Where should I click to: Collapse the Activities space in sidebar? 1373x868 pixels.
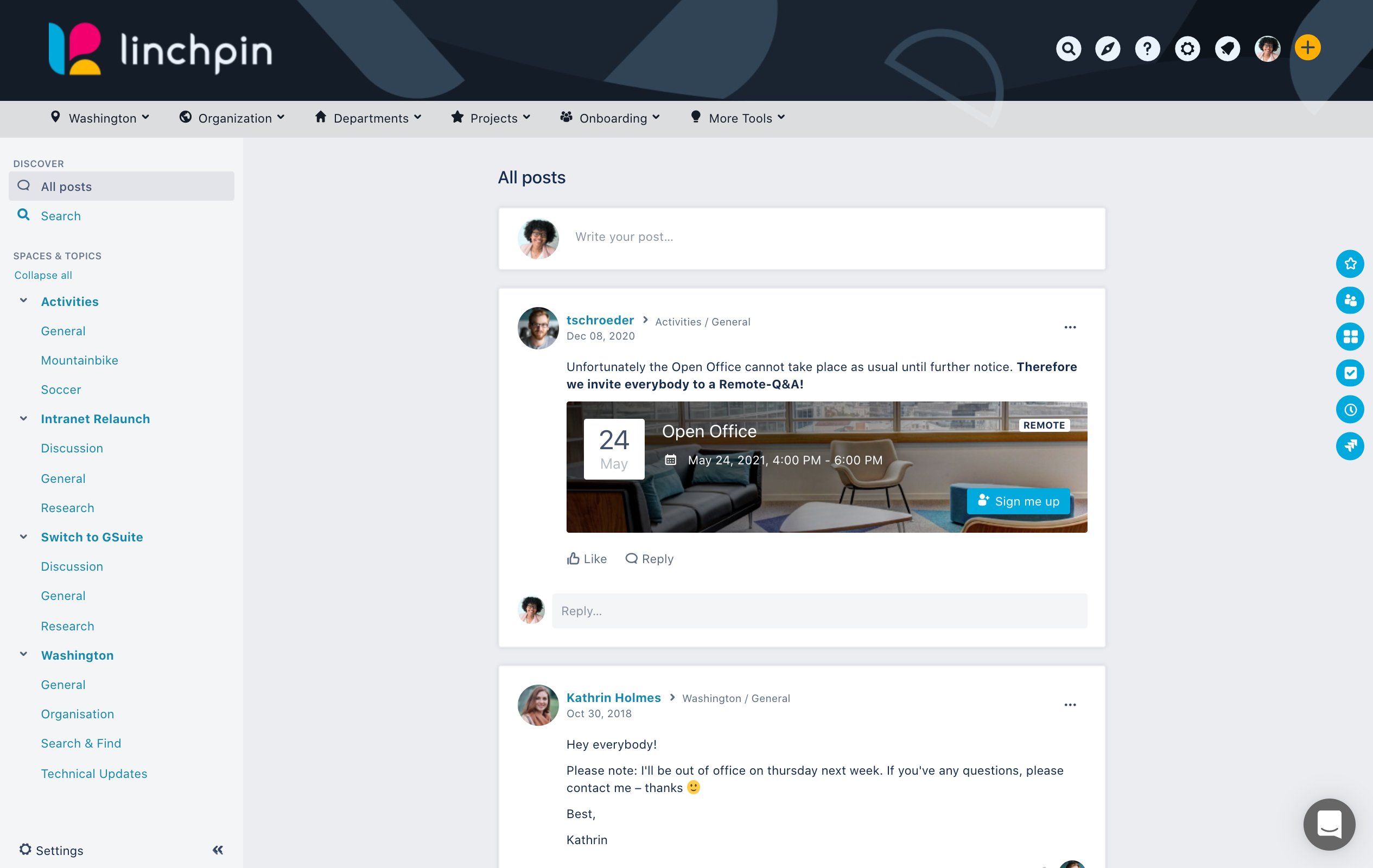click(23, 301)
